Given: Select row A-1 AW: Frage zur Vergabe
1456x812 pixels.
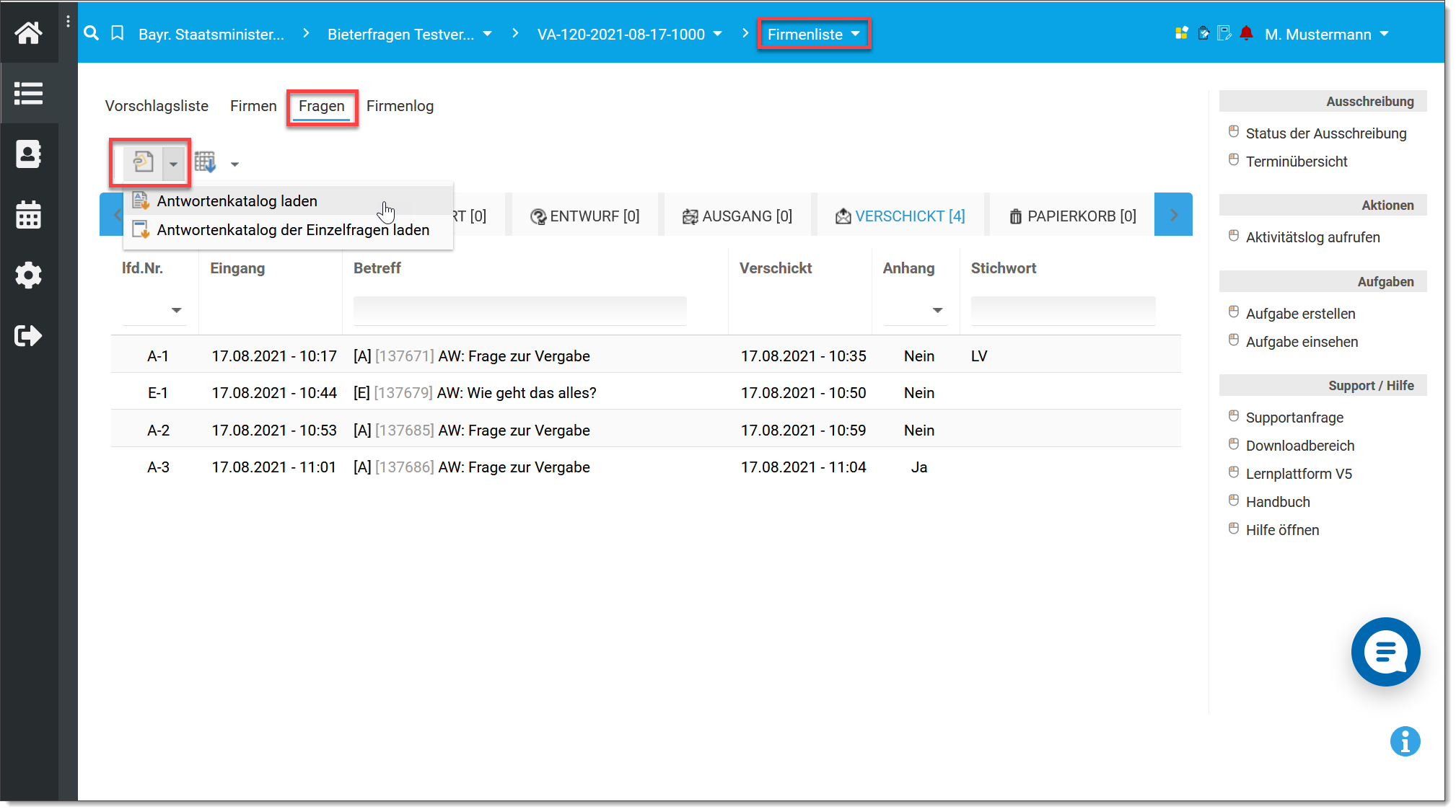Looking at the screenshot, I should click(646, 356).
